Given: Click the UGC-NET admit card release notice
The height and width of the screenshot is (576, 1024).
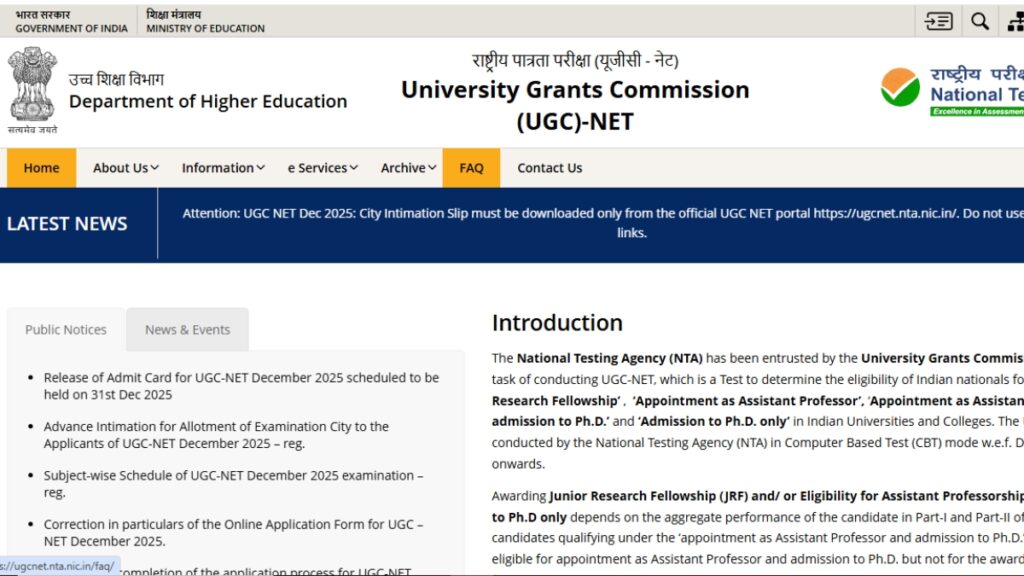Looking at the screenshot, I should (x=240, y=387).
